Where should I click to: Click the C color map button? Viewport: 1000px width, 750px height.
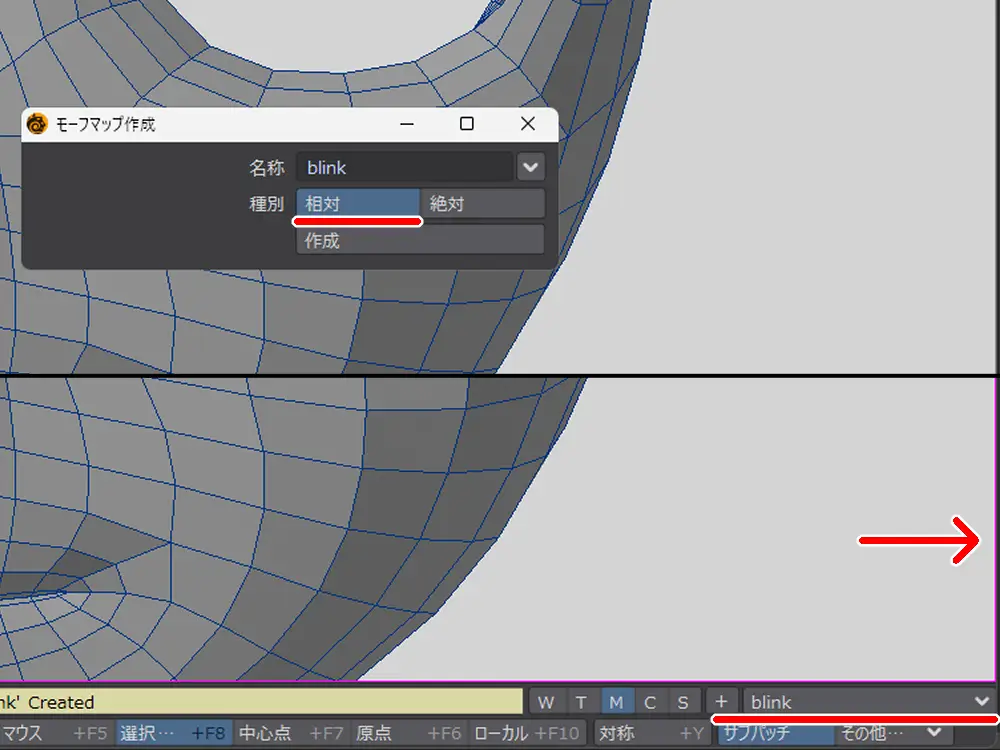[x=650, y=702]
